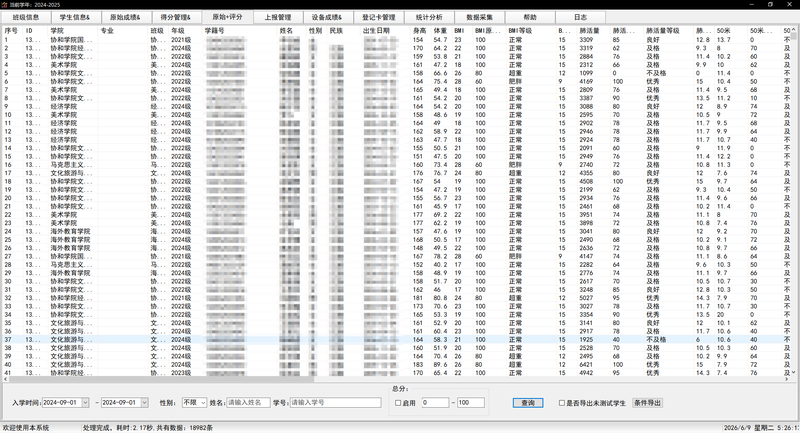Enable the 启用 total score checkbox
The height and width of the screenshot is (433, 800).
click(398, 403)
